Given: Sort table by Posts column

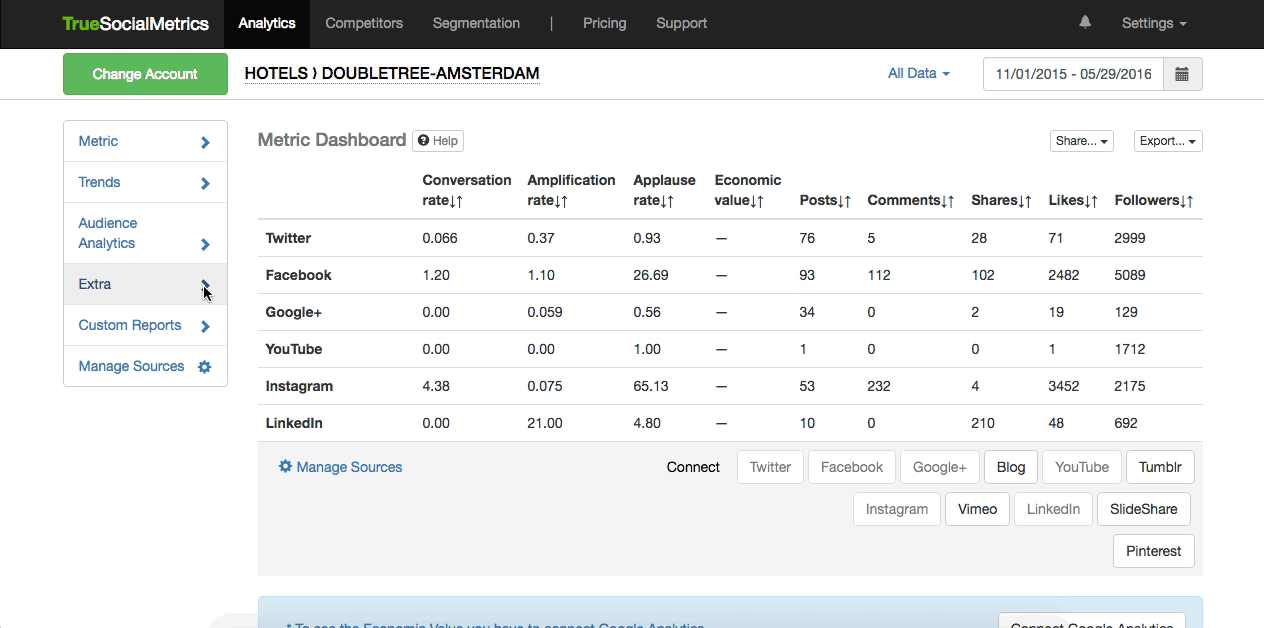Looking at the screenshot, I should pyautogui.click(x=844, y=201).
